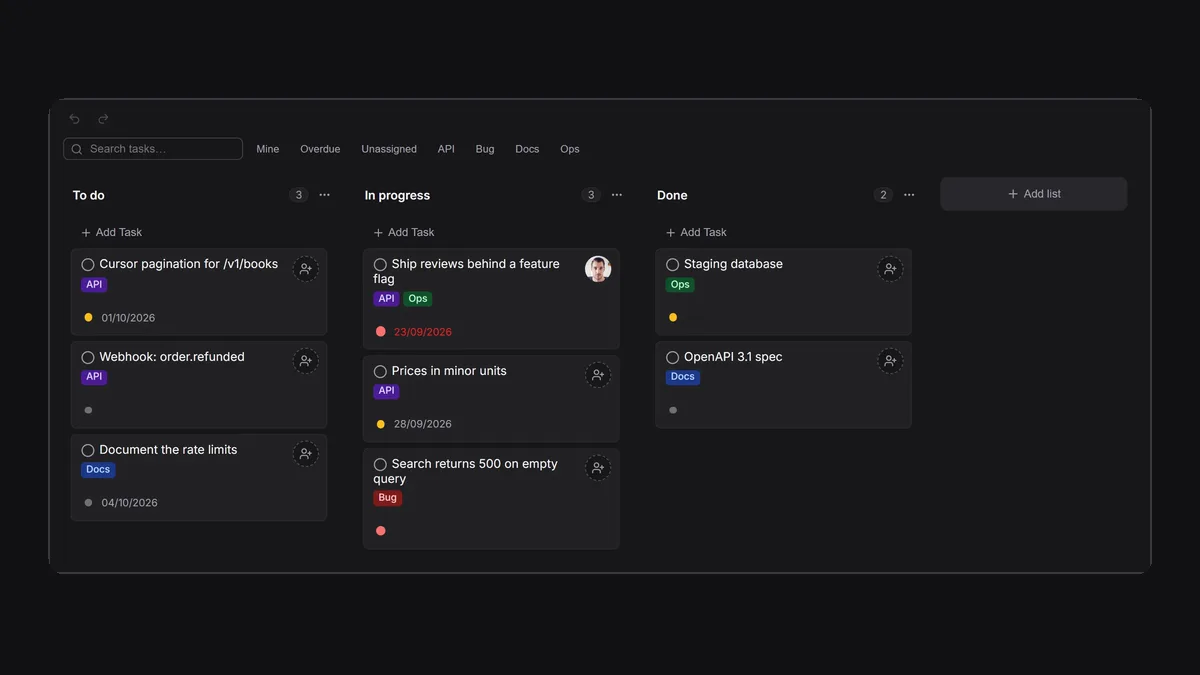Click overdue date 23/09/2026
This screenshot has width=1200, height=675.
422,332
